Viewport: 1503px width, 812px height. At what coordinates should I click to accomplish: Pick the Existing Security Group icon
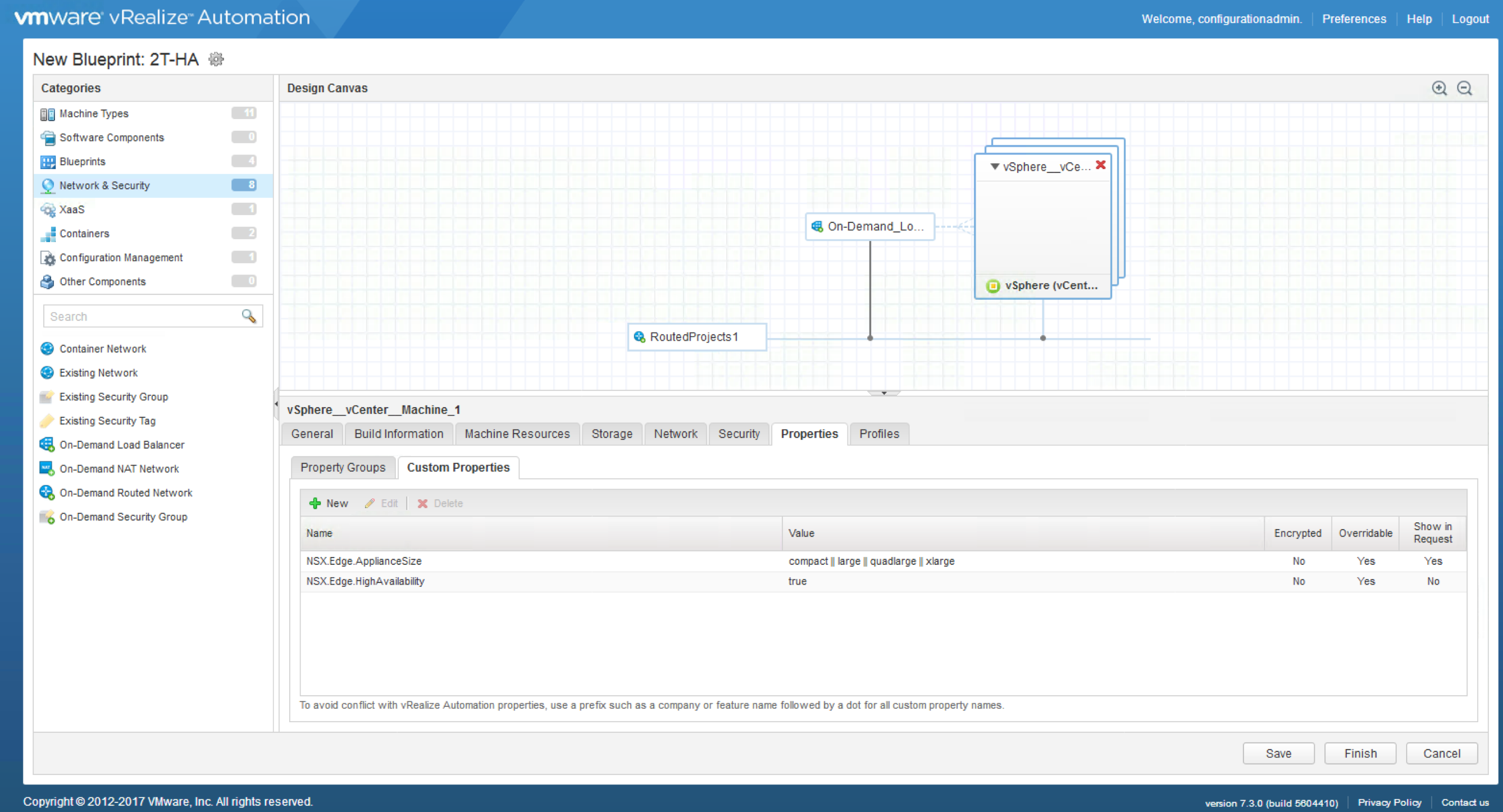pyautogui.click(x=47, y=396)
